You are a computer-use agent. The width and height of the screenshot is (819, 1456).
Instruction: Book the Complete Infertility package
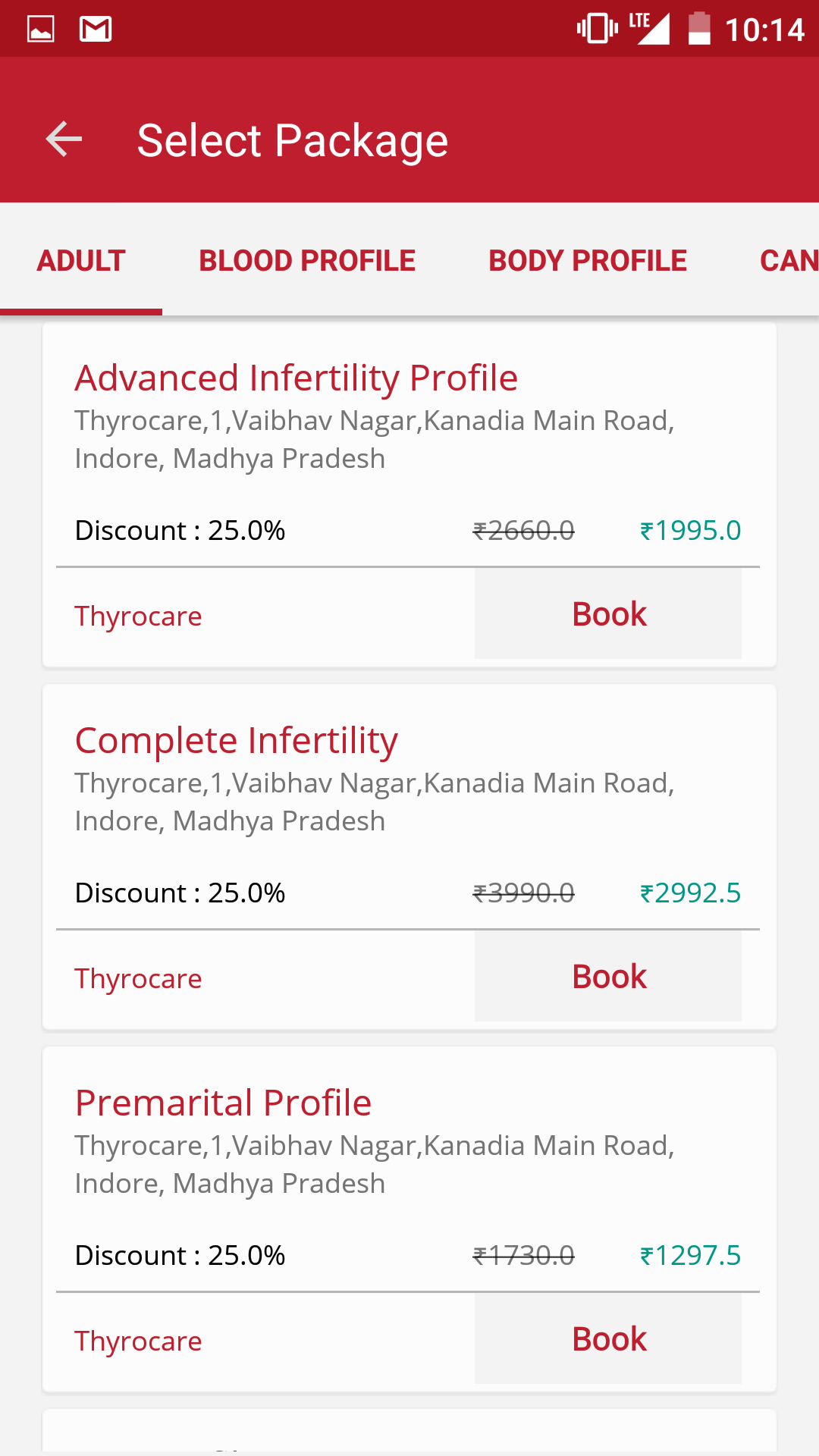[x=608, y=977]
